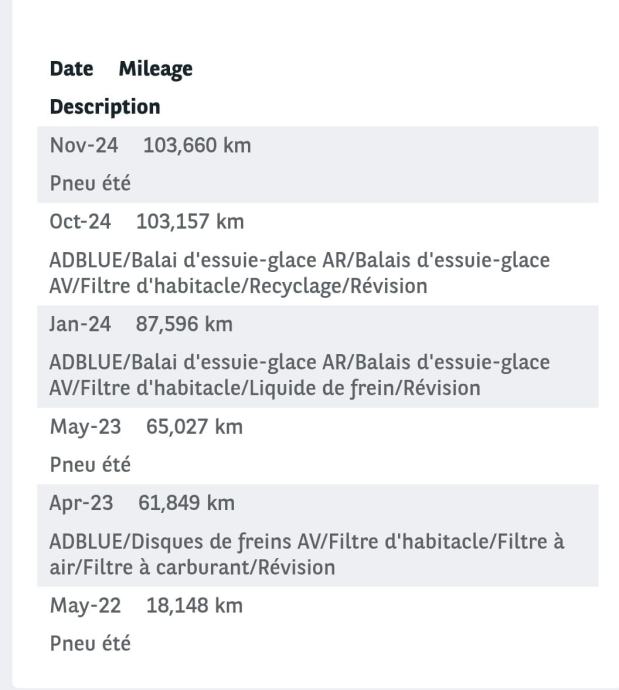Image resolution: width=619 pixels, height=690 pixels.
Task: Open the description mentioning Liquide de frein
Action: tap(299, 375)
